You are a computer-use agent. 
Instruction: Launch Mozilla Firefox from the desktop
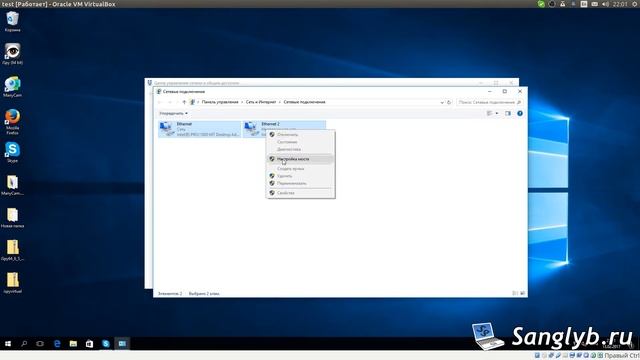[12, 121]
